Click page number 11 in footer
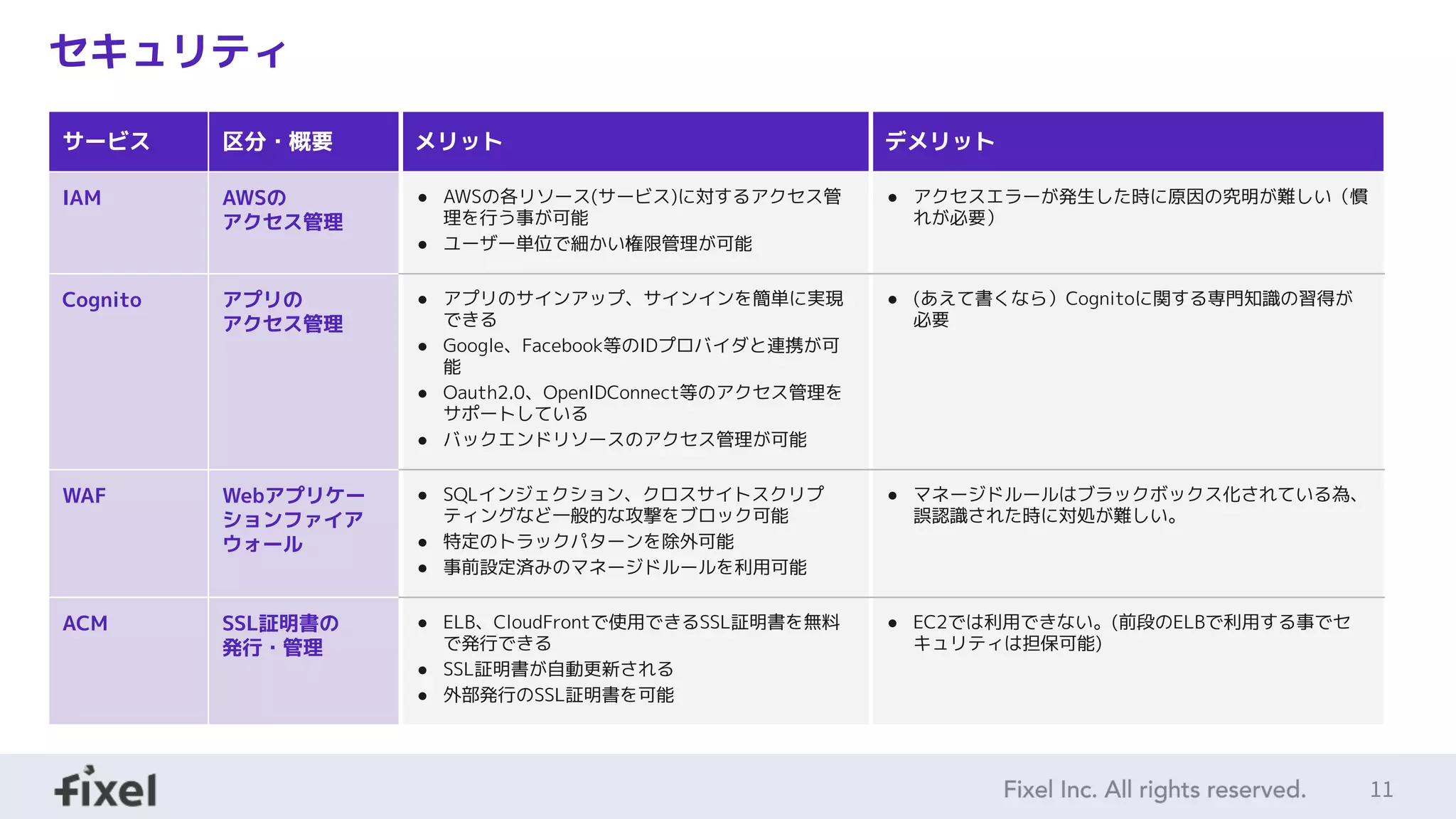Image resolution: width=1456 pixels, height=819 pixels. (x=1381, y=789)
